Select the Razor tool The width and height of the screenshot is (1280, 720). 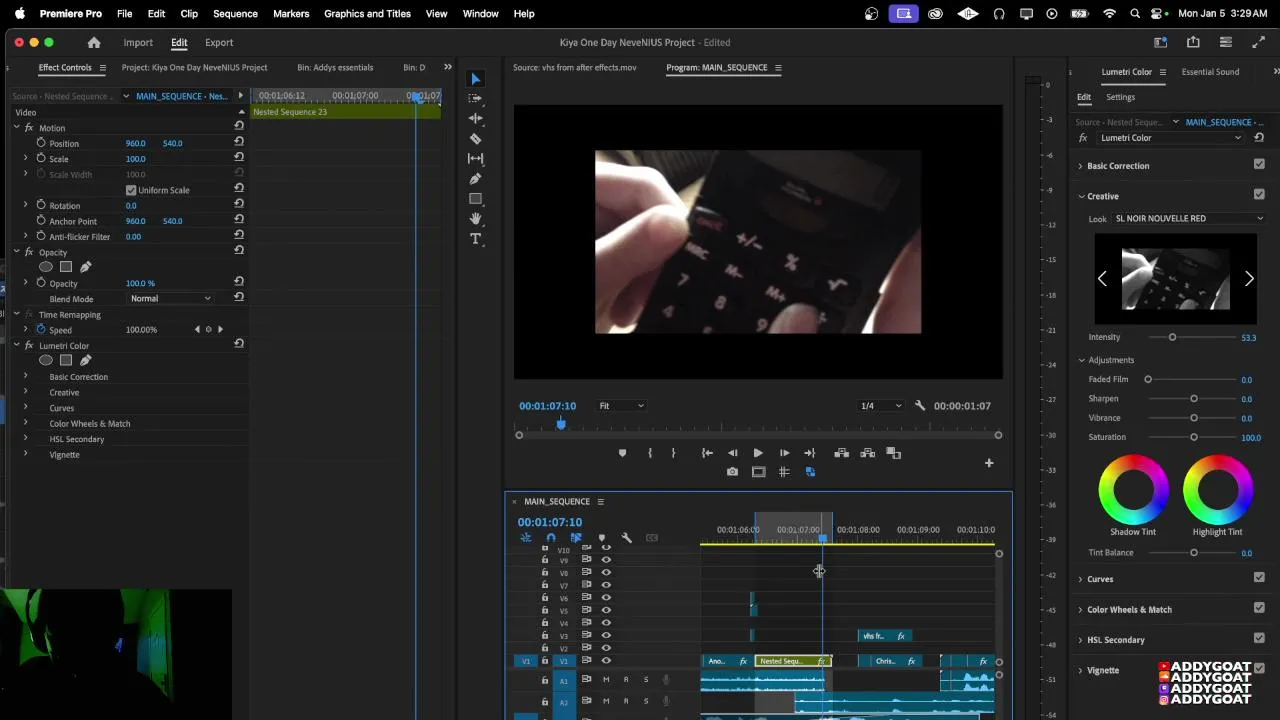click(x=475, y=139)
